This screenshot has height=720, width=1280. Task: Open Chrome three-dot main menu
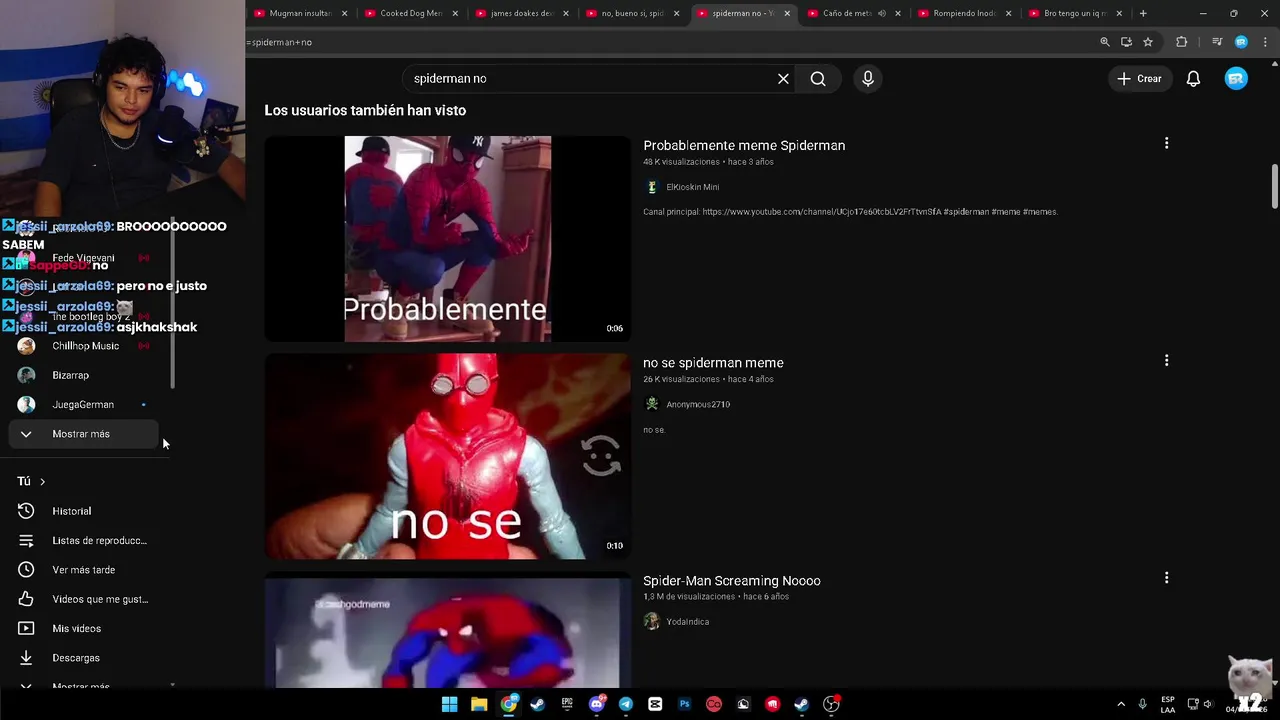pyautogui.click(x=1264, y=42)
